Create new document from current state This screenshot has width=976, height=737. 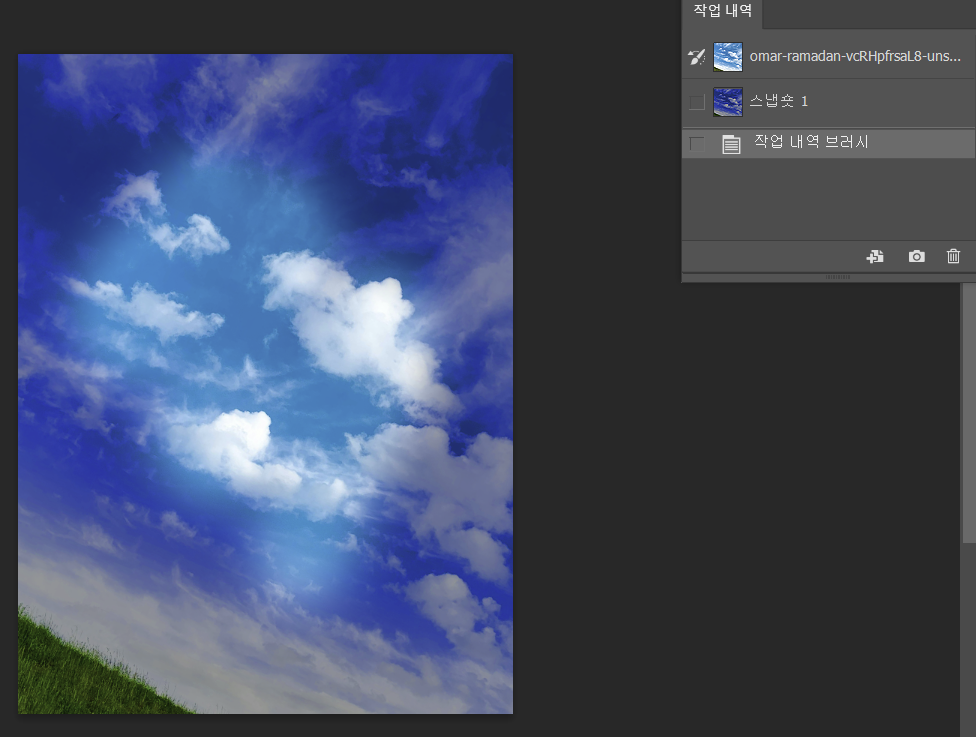pyautogui.click(x=875, y=257)
